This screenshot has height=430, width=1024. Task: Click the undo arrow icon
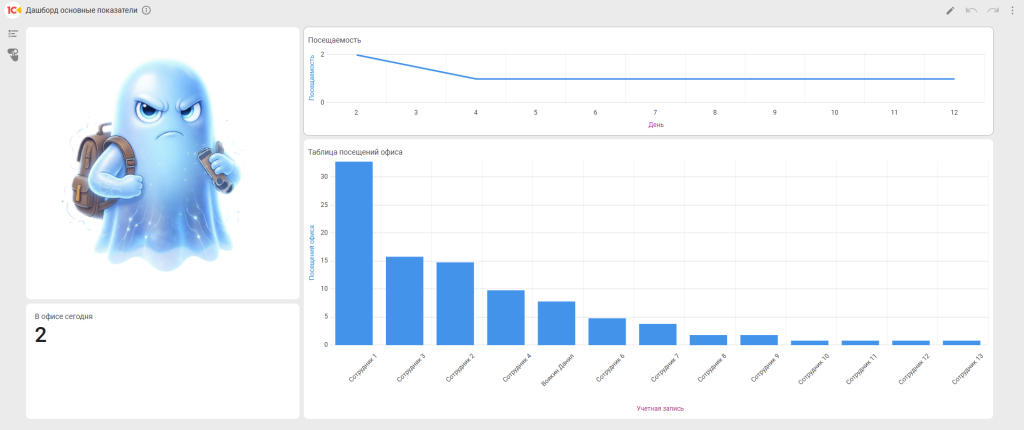[971, 10]
